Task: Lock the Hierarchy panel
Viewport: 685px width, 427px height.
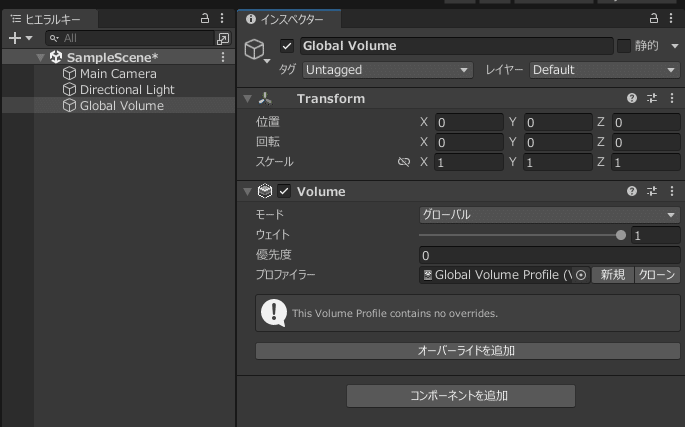Action: coord(204,18)
